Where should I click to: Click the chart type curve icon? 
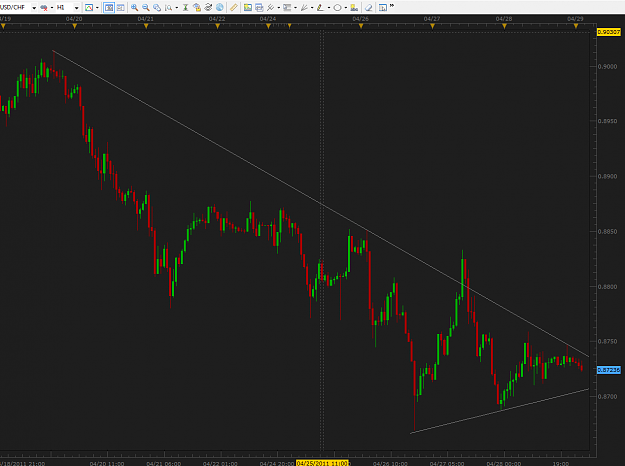(89, 8)
